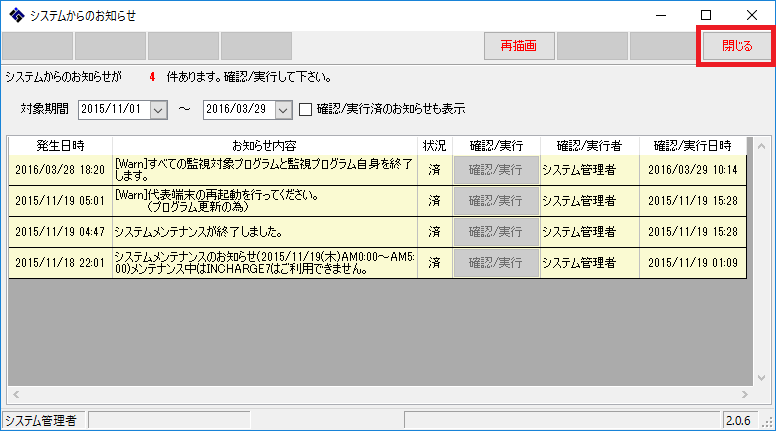Viewport: 776px width, 431px height.
Task: Click scroll down arrow of table scrollbar
Action: (x=761, y=378)
